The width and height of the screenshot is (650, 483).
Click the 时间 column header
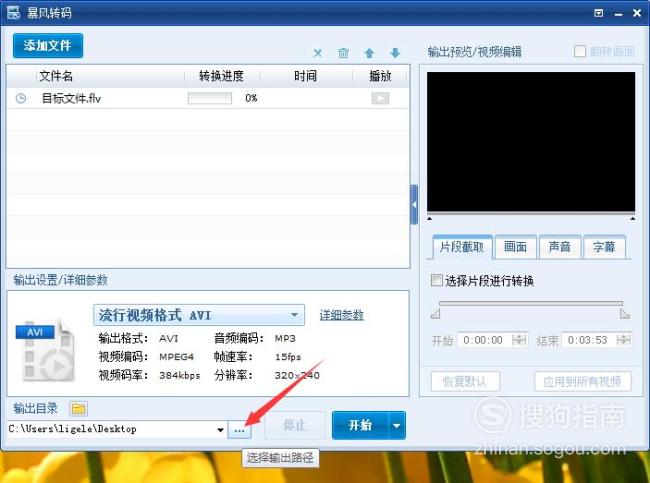[x=306, y=76]
